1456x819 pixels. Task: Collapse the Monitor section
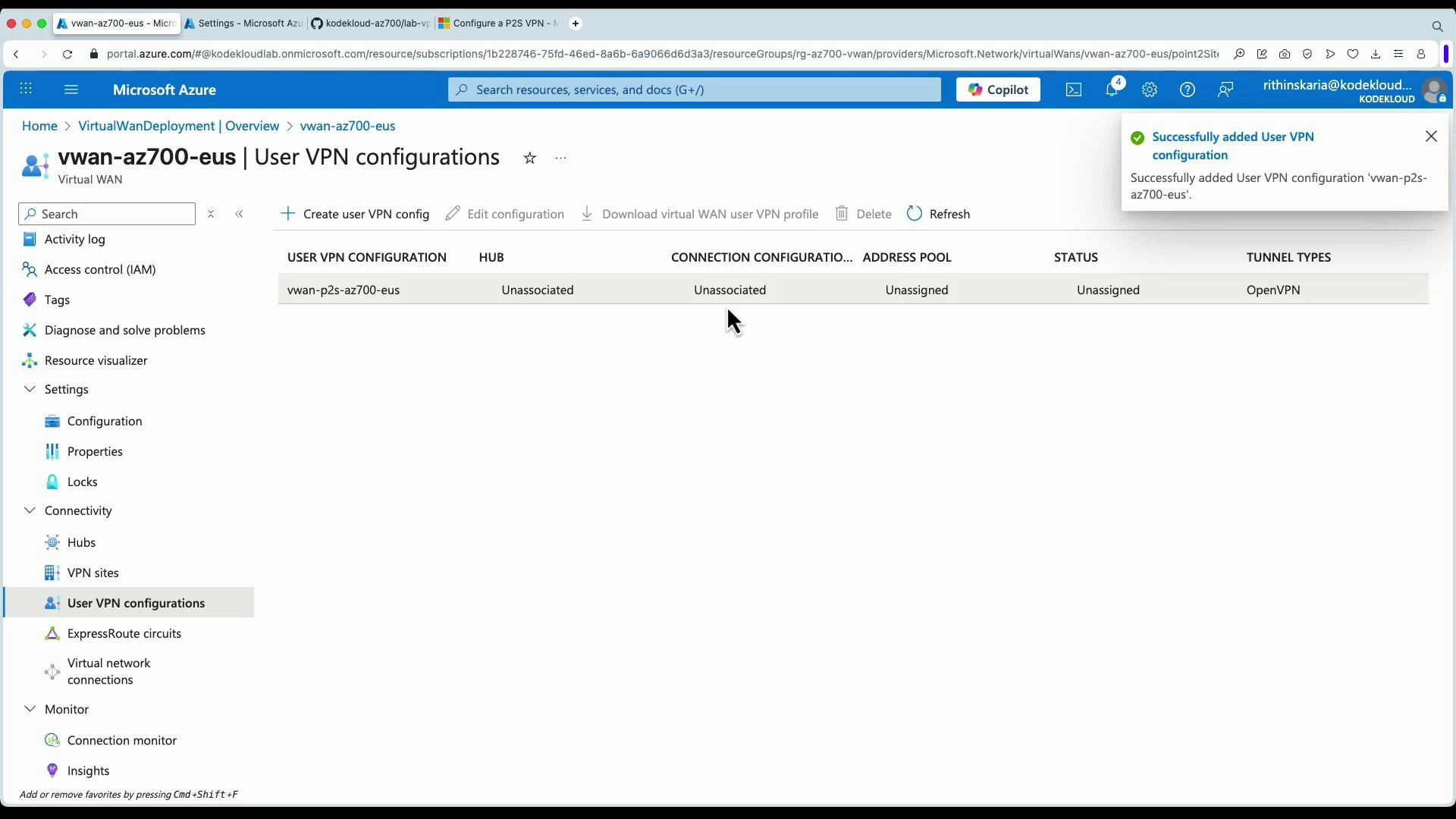pyautogui.click(x=29, y=708)
